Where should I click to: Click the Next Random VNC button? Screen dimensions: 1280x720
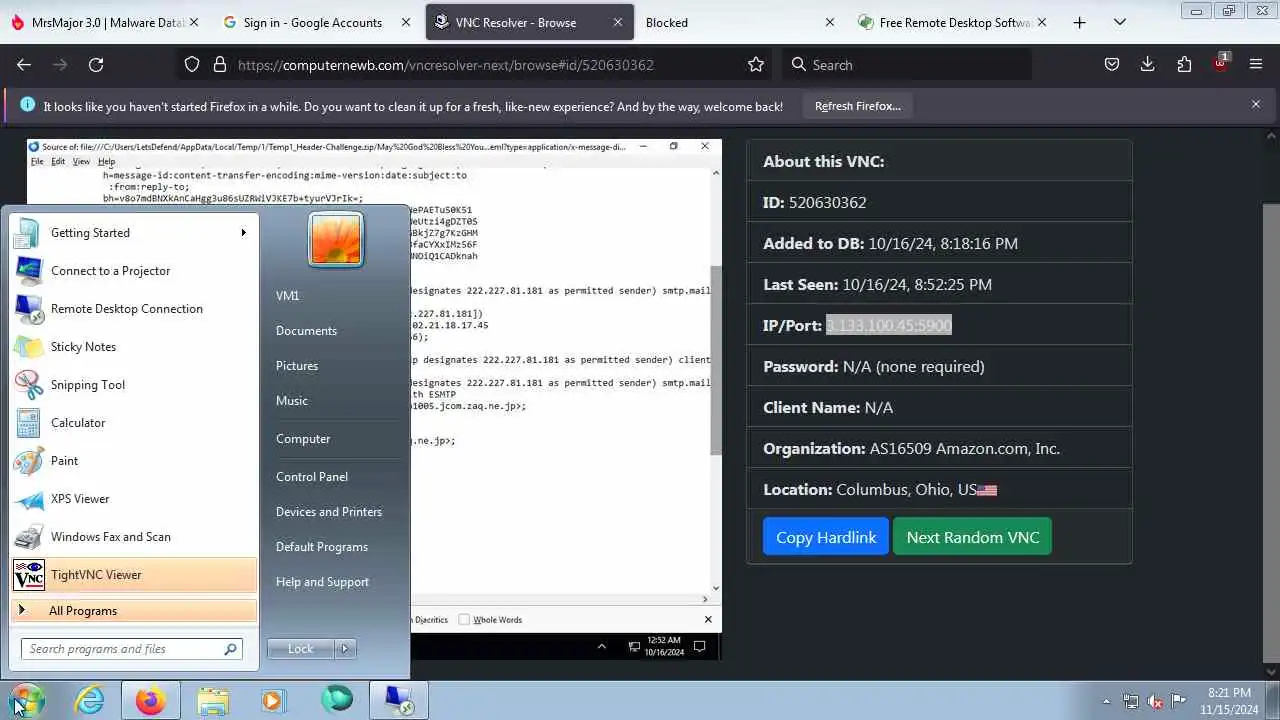tap(973, 537)
